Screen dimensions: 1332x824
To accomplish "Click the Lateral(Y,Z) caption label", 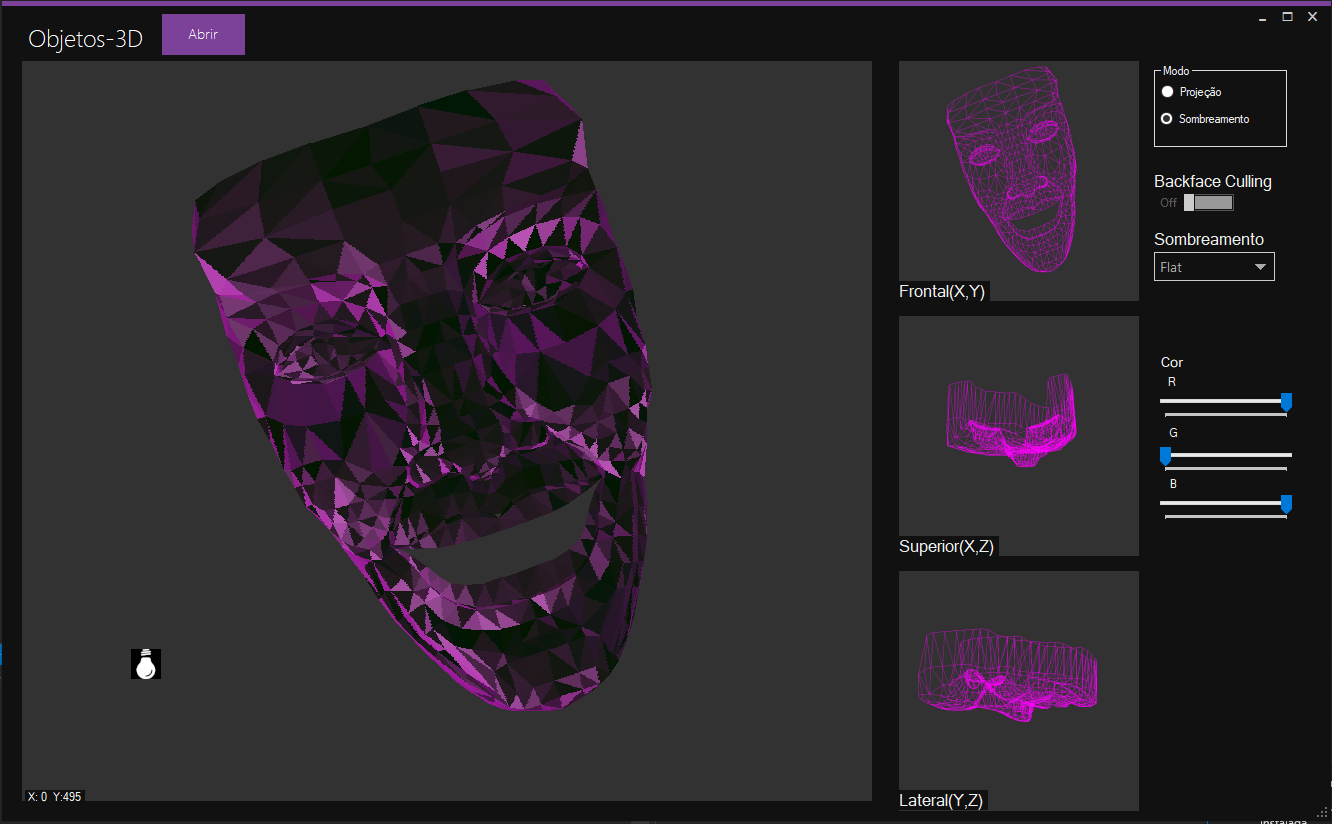I will click(x=941, y=801).
